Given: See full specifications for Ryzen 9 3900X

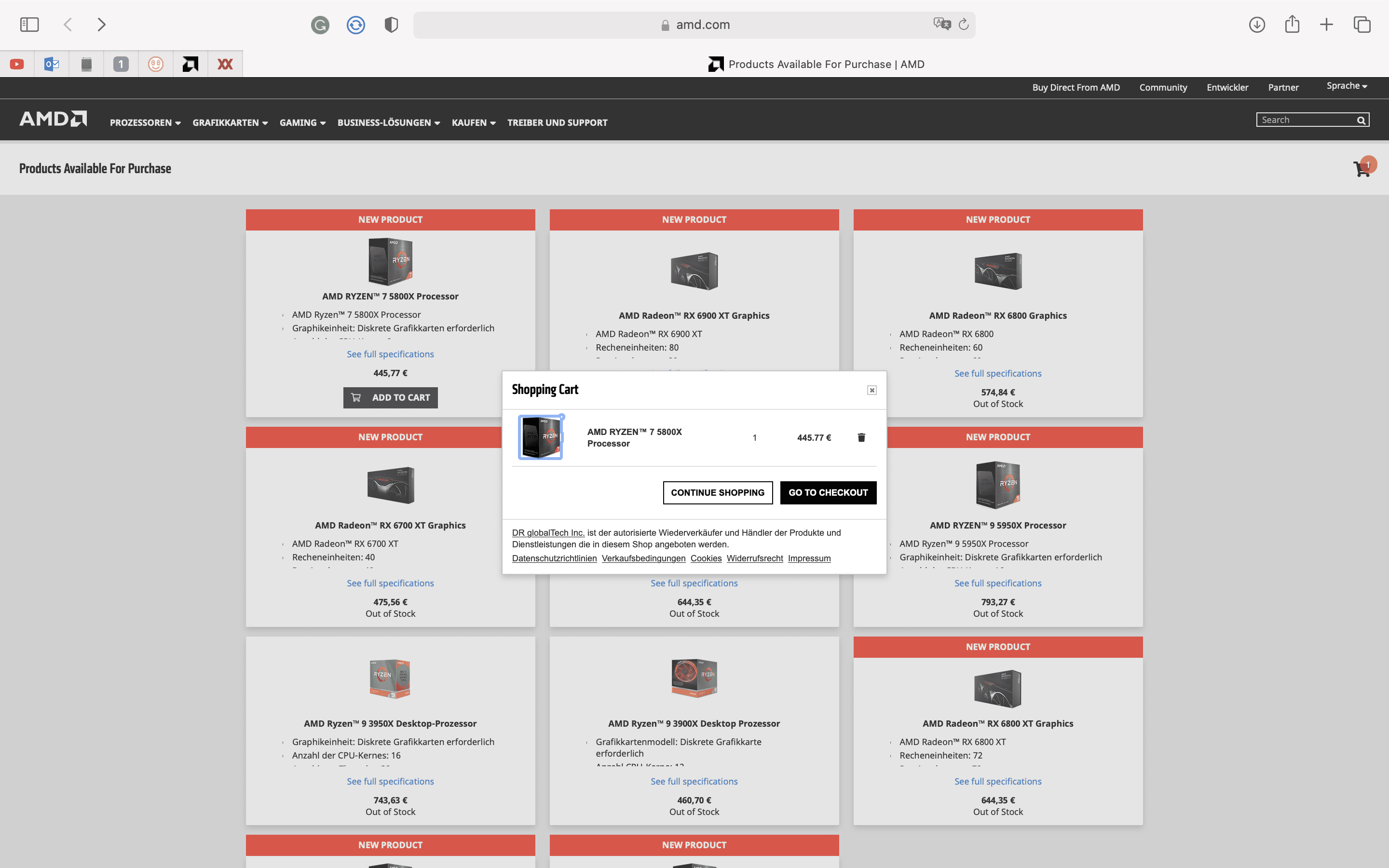Looking at the screenshot, I should (694, 781).
